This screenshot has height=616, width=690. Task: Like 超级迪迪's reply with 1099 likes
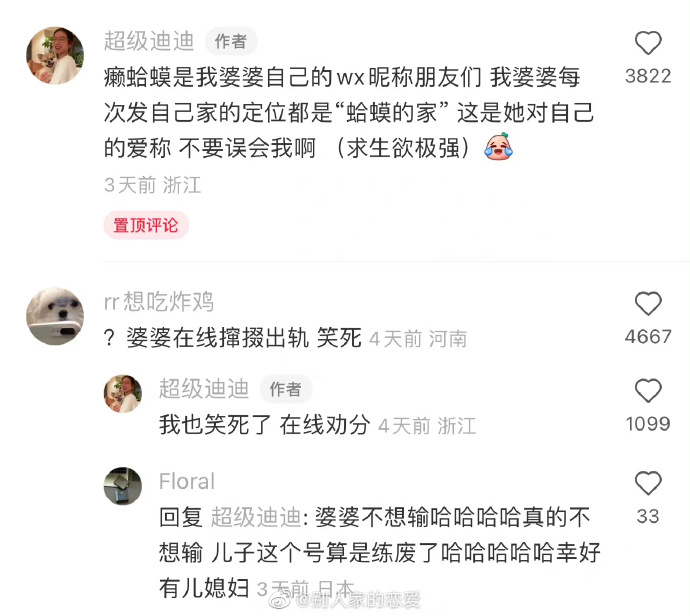click(648, 391)
